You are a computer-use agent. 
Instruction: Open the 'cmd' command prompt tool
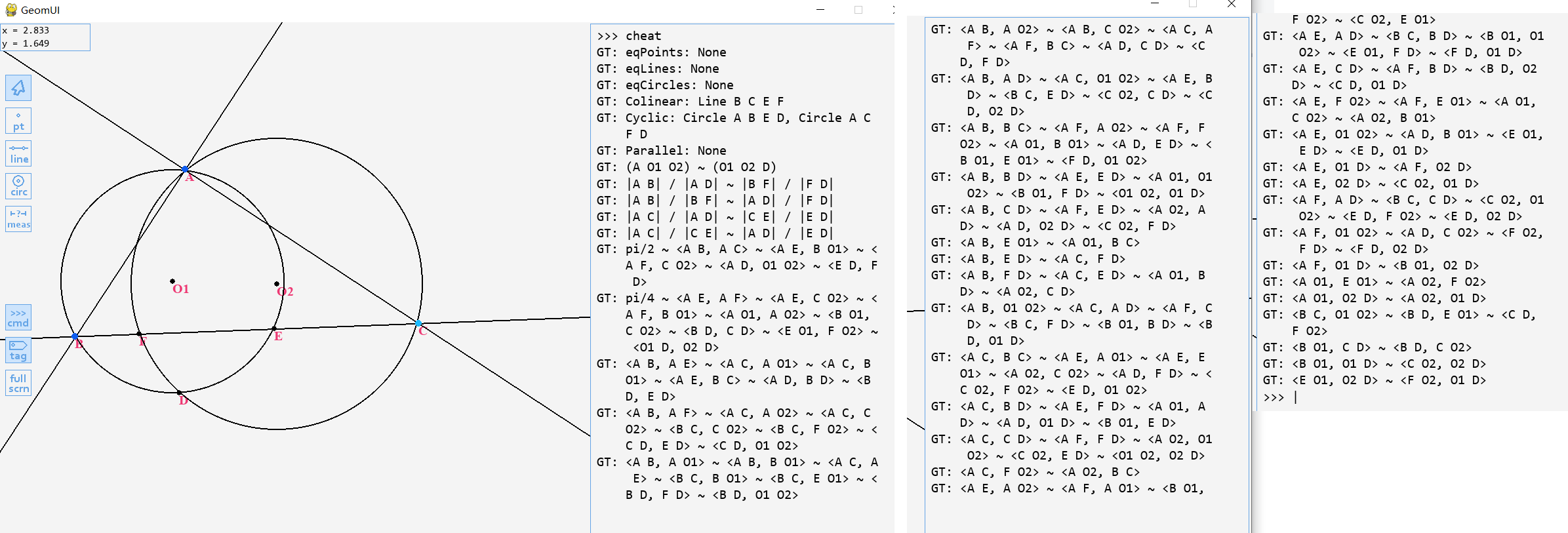(x=18, y=317)
